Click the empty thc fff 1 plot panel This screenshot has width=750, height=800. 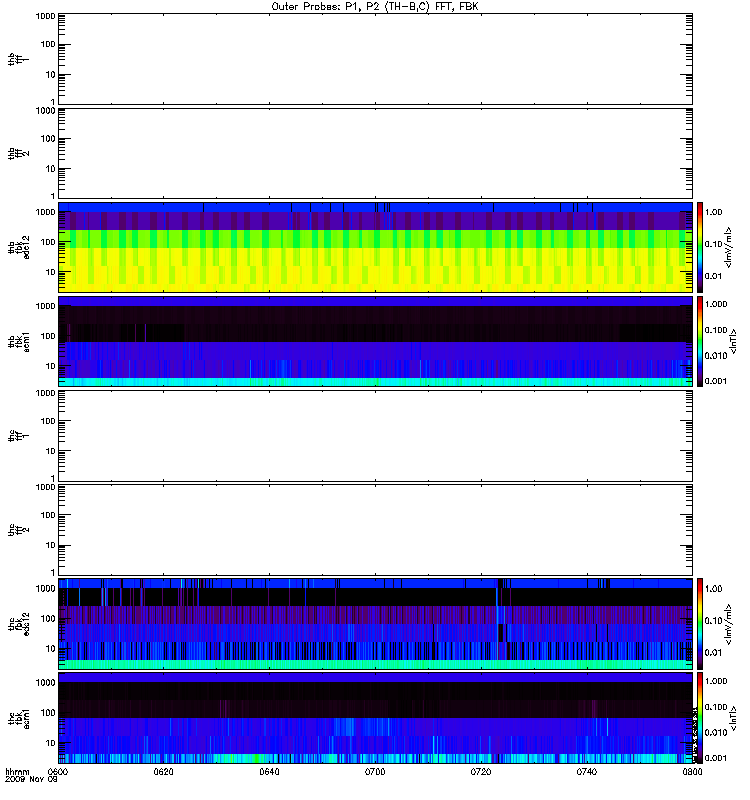[376, 436]
